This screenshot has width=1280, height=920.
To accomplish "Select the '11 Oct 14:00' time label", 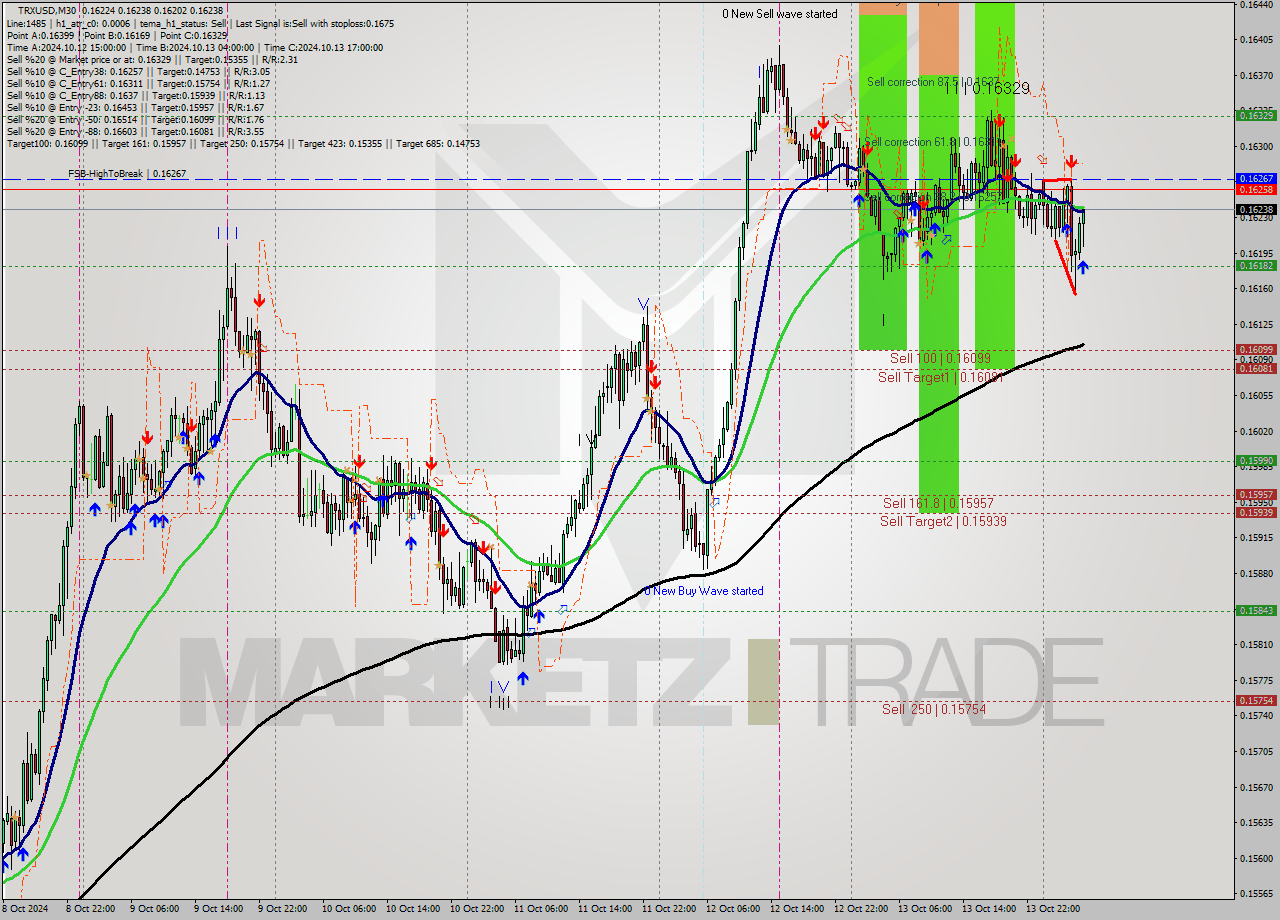I will pos(605,909).
